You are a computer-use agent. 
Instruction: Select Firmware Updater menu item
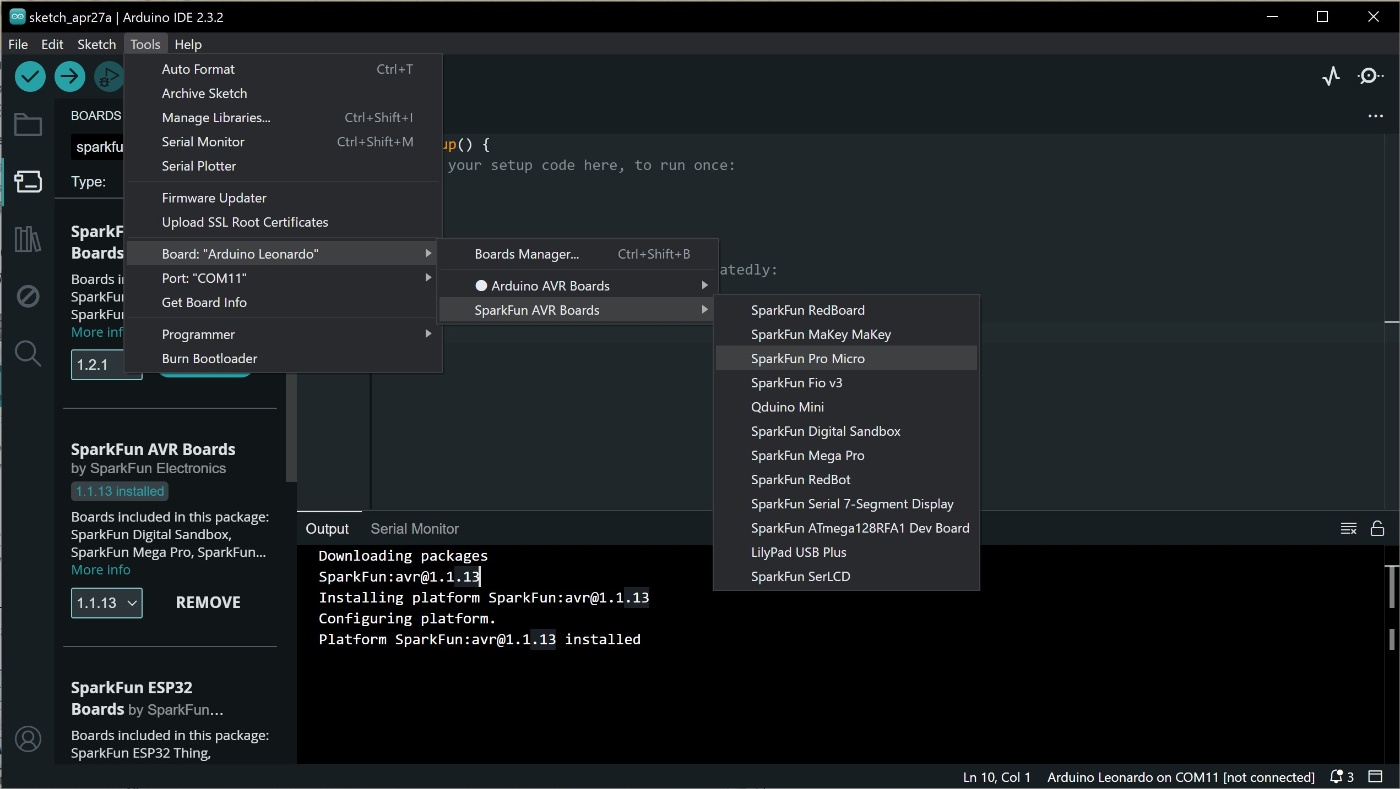(283, 198)
